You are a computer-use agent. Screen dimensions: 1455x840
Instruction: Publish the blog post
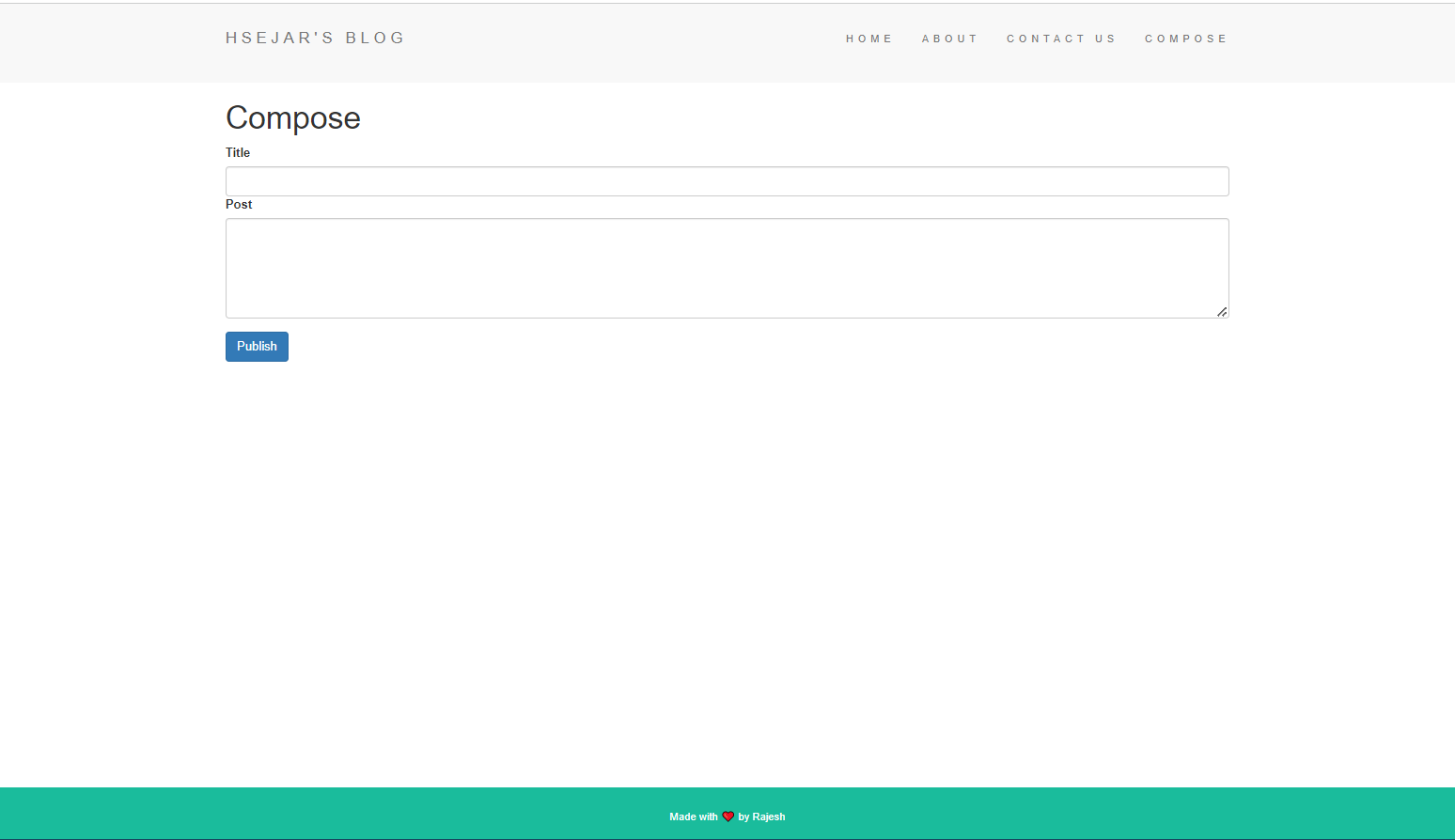point(257,347)
